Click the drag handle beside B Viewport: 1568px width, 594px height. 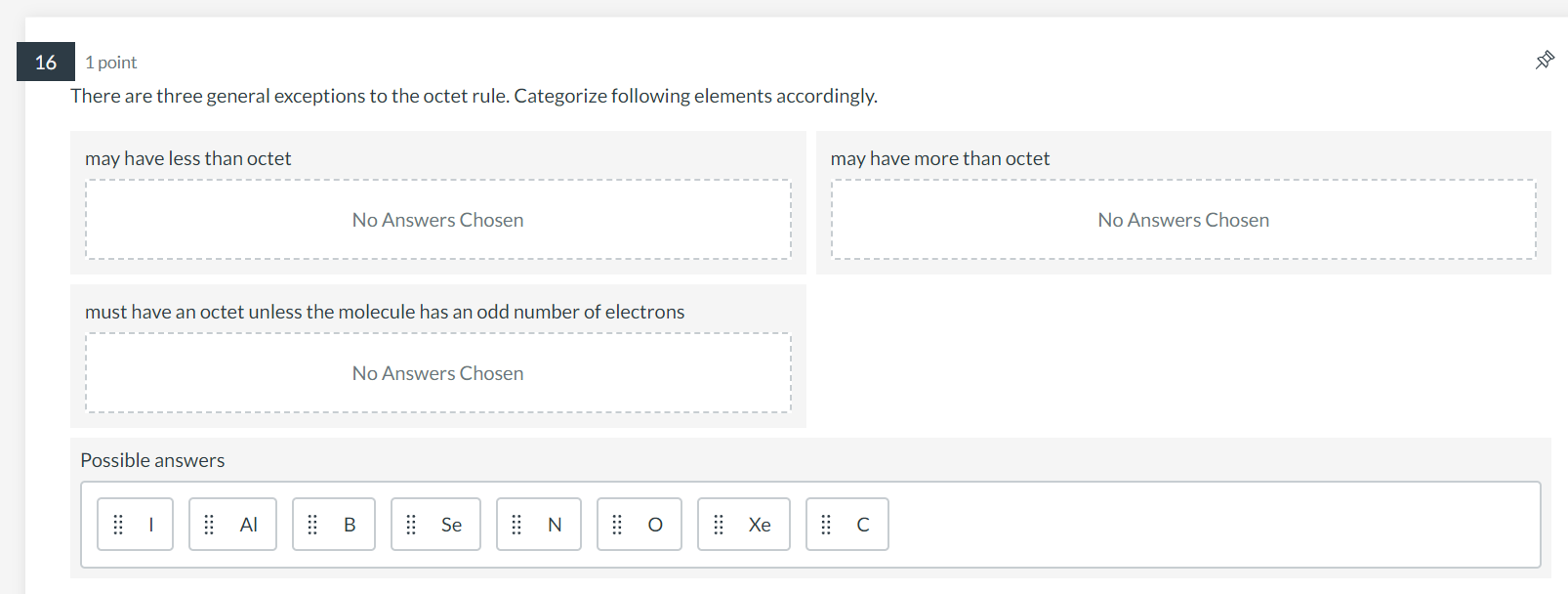312,525
